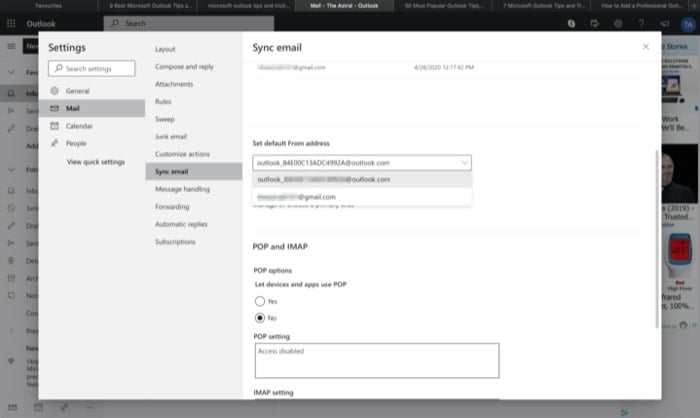Click View quick settings link

(96, 162)
